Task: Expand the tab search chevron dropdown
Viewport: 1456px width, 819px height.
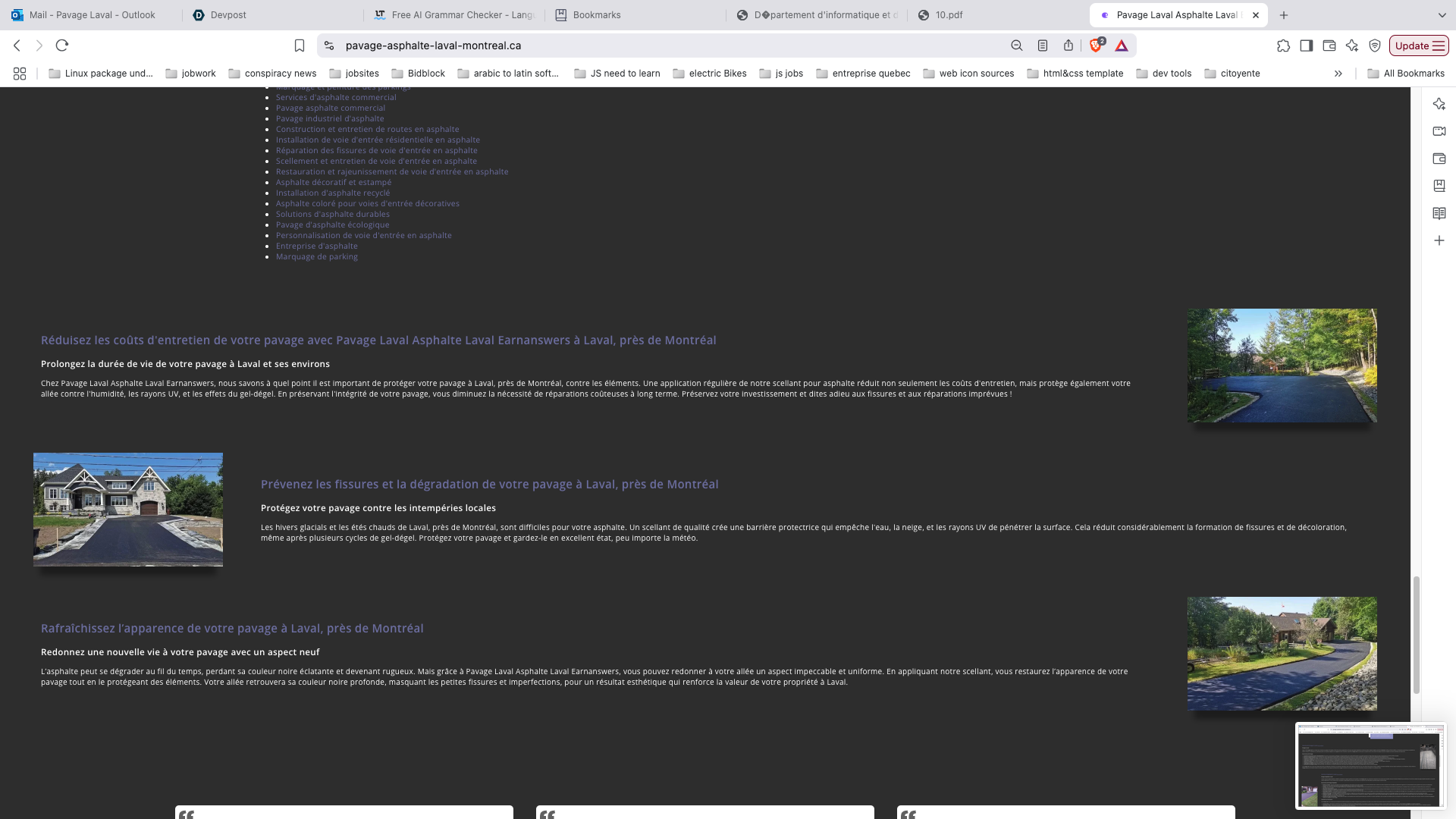Action: tap(1442, 15)
